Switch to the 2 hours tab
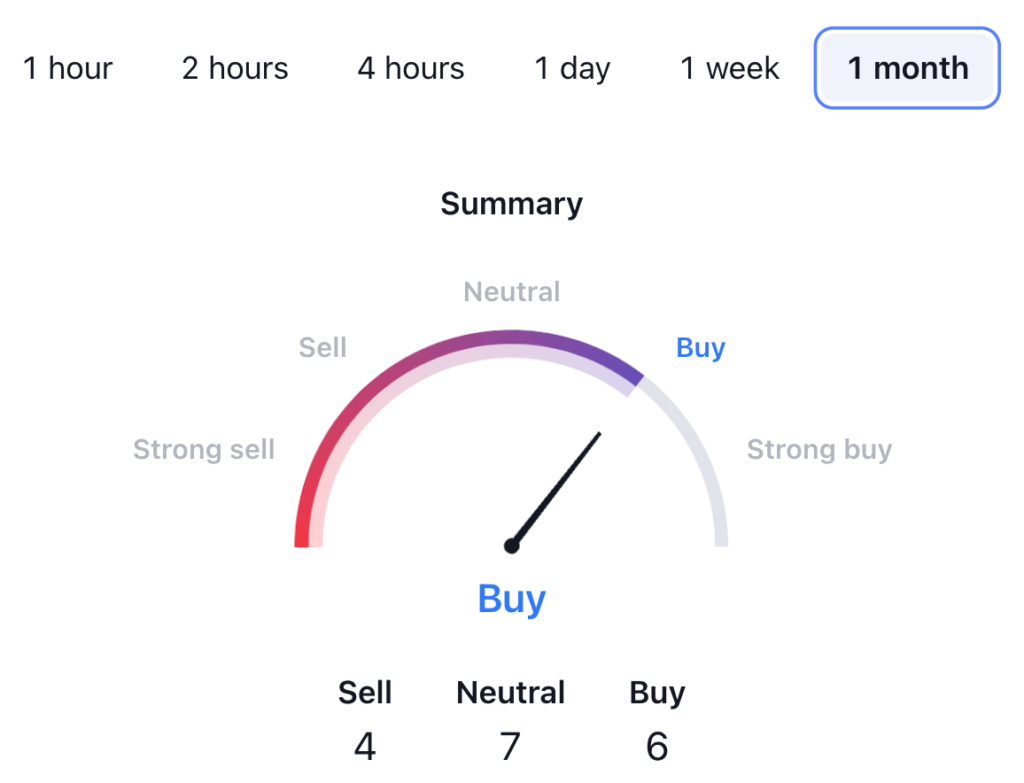 [x=235, y=68]
